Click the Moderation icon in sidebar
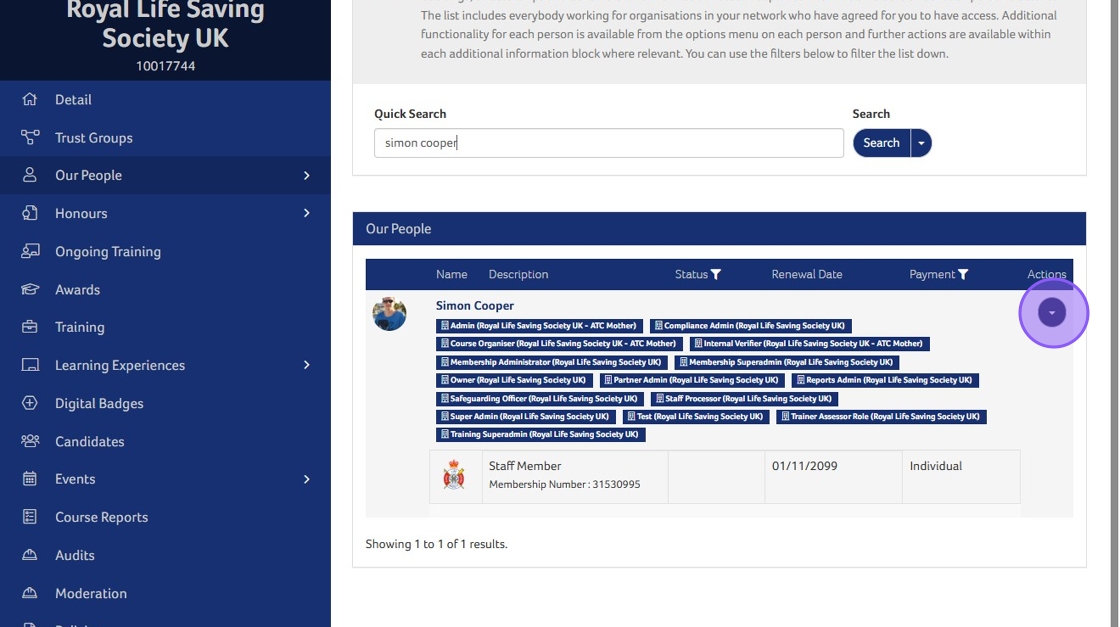 tap(29, 593)
